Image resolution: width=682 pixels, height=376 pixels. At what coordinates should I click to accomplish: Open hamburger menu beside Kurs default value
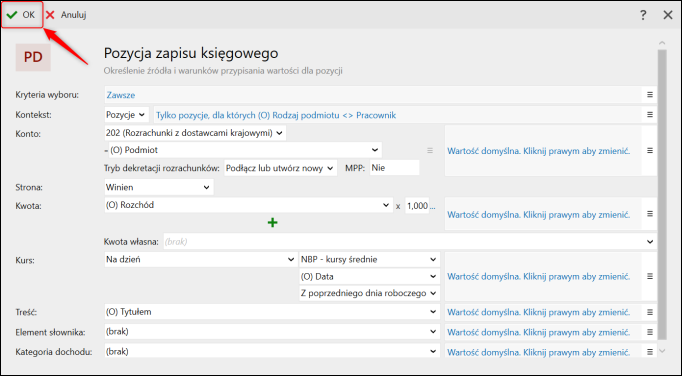649,276
